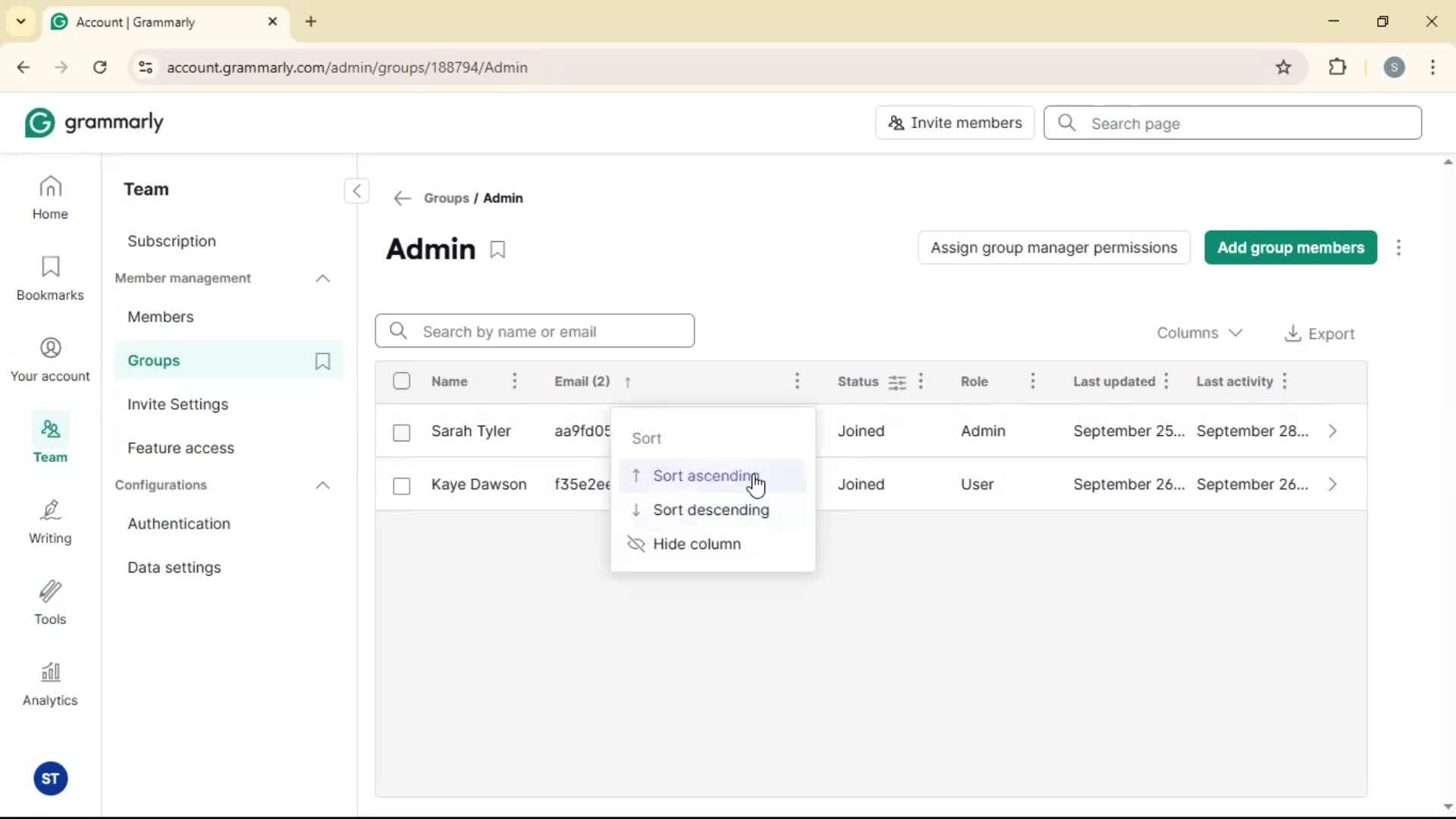Click the back arrow next to Groups breadcrumb
1456x819 pixels.
click(x=402, y=199)
